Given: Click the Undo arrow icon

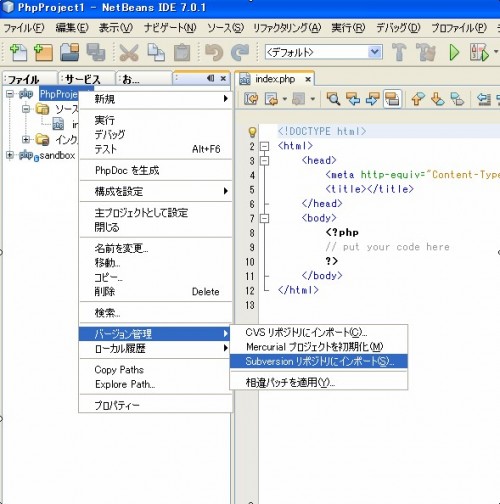Looking at the screenshot, I should tap(214, 52).
